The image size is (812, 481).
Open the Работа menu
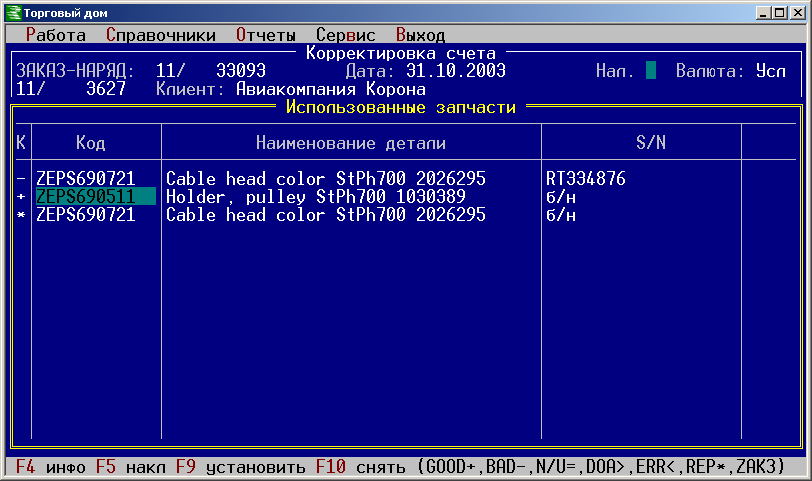[x=56, y=35]
